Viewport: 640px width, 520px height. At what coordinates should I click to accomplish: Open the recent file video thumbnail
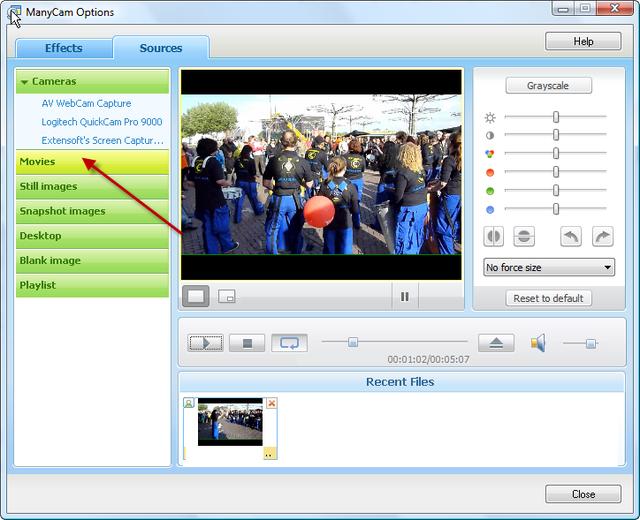pos(230,422)
